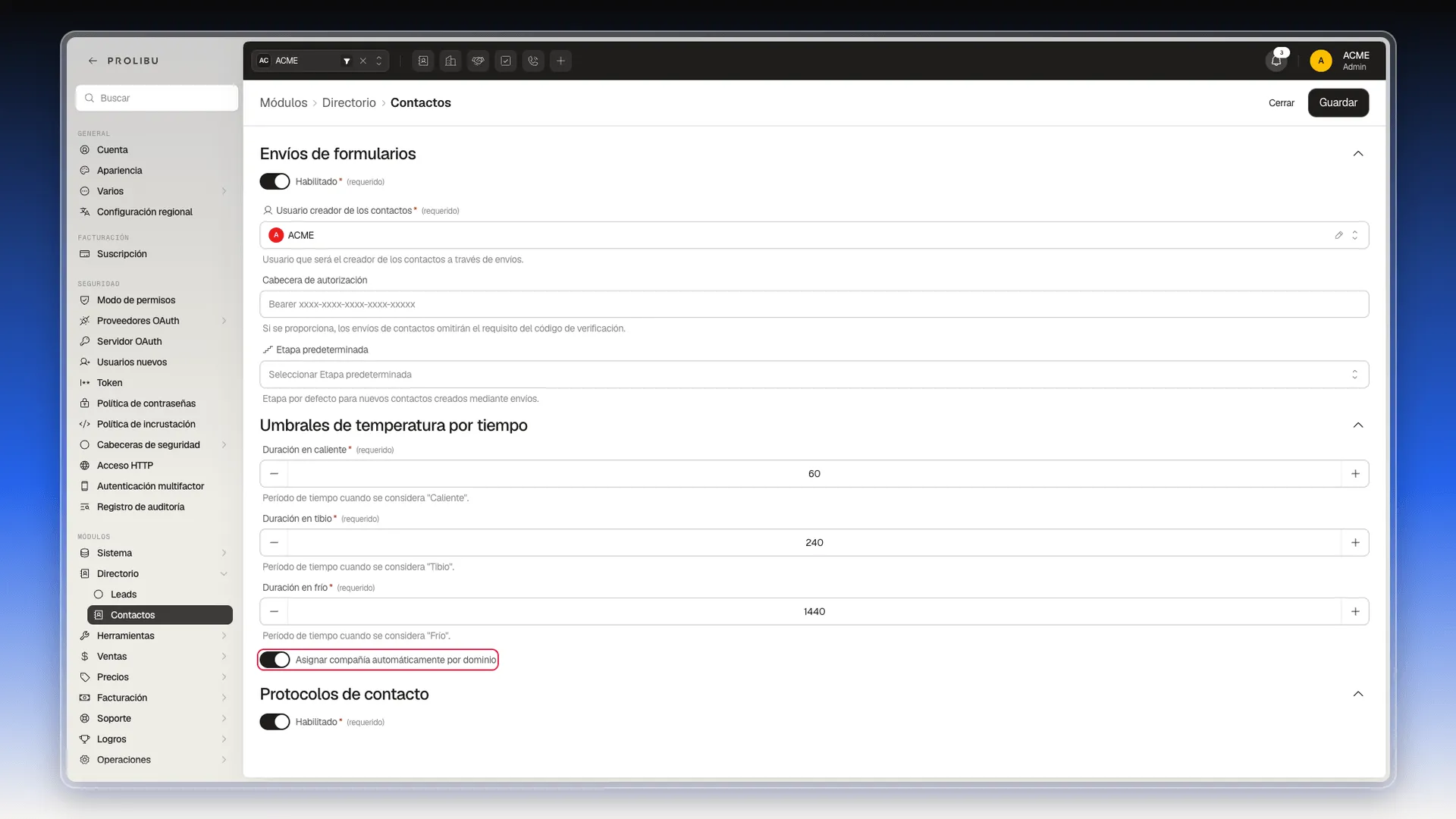Decrease Duración en caliente with minus button
1456x819 pixels.
point(274,473)
